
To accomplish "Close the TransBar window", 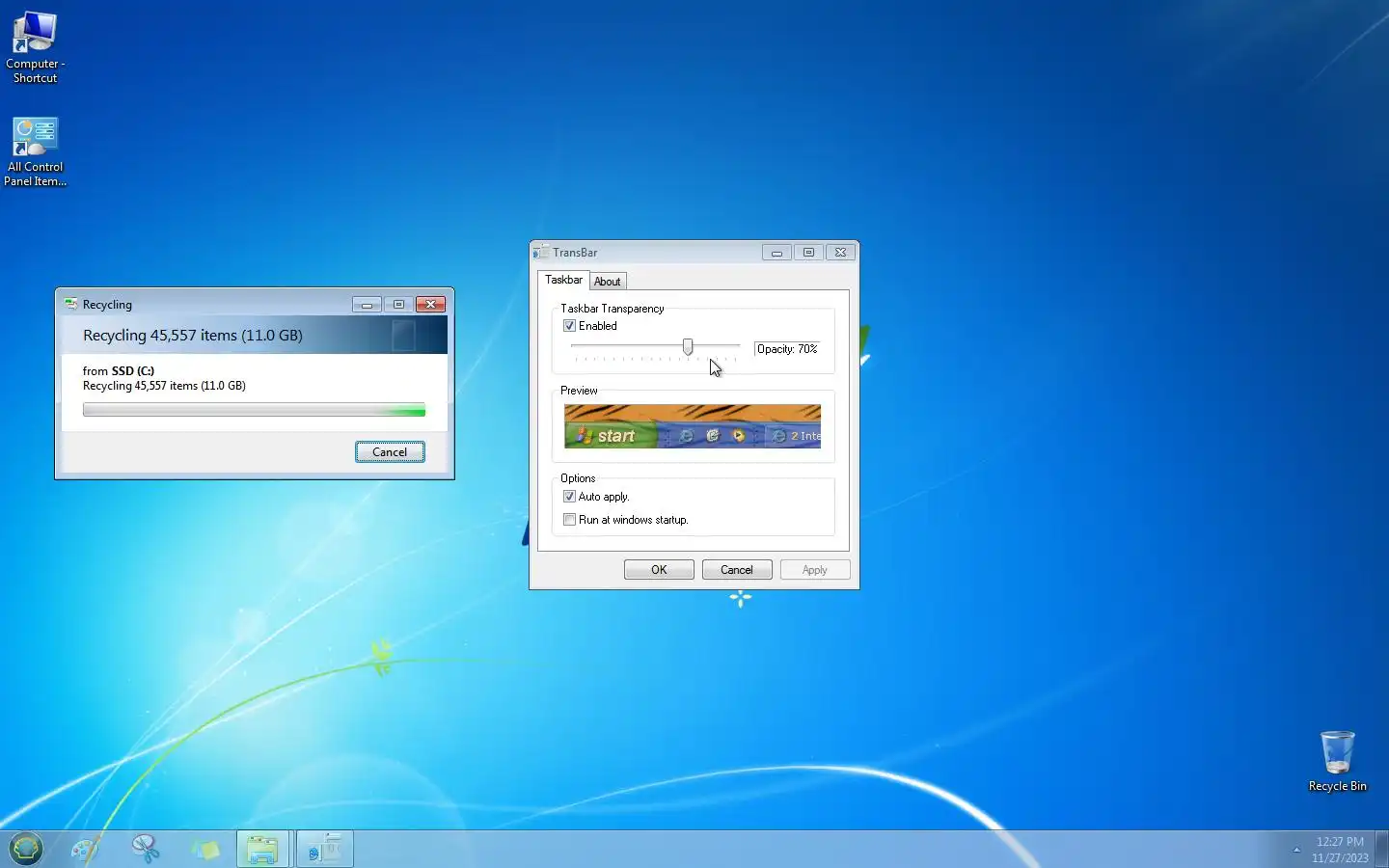I will [x=840, y=253].
